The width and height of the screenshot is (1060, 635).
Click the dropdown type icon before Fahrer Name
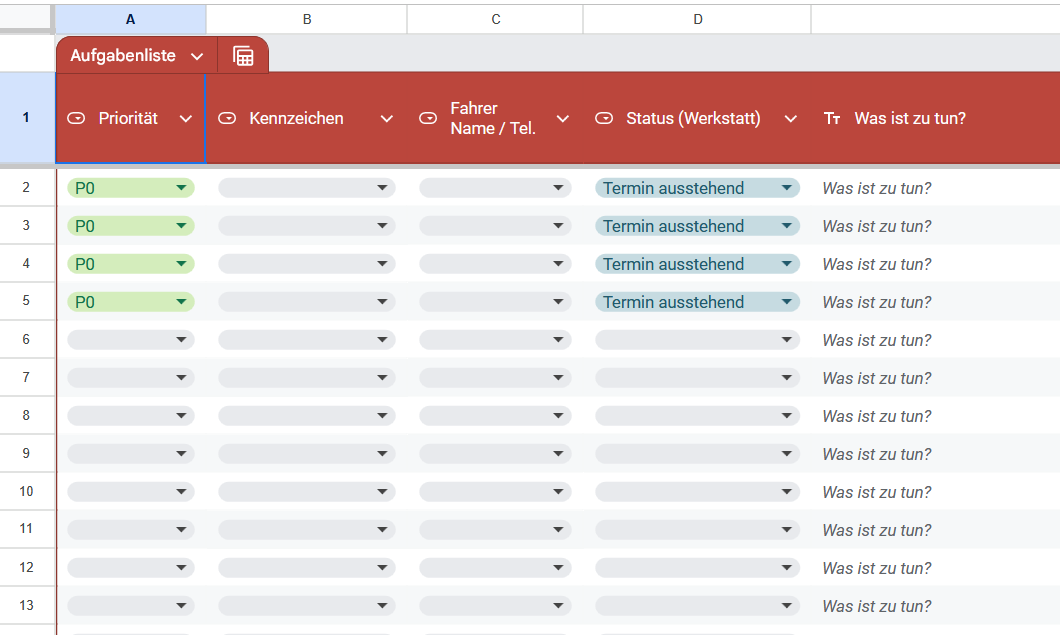(428, 118)
